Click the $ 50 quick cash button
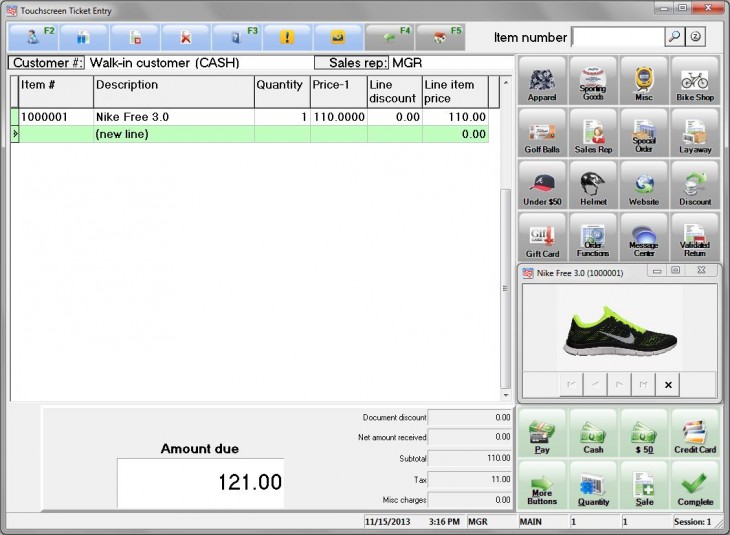 point(644,433)
